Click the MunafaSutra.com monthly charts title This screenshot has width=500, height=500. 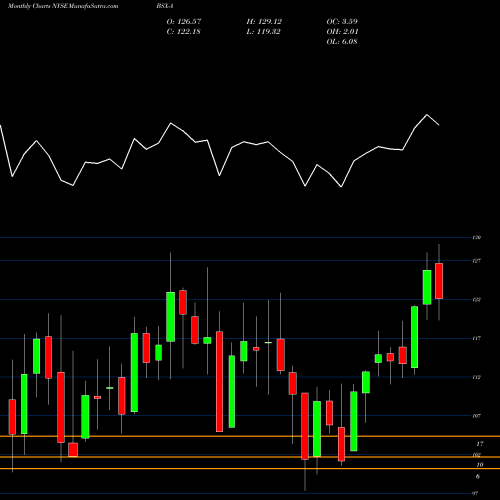coord(63,6)
